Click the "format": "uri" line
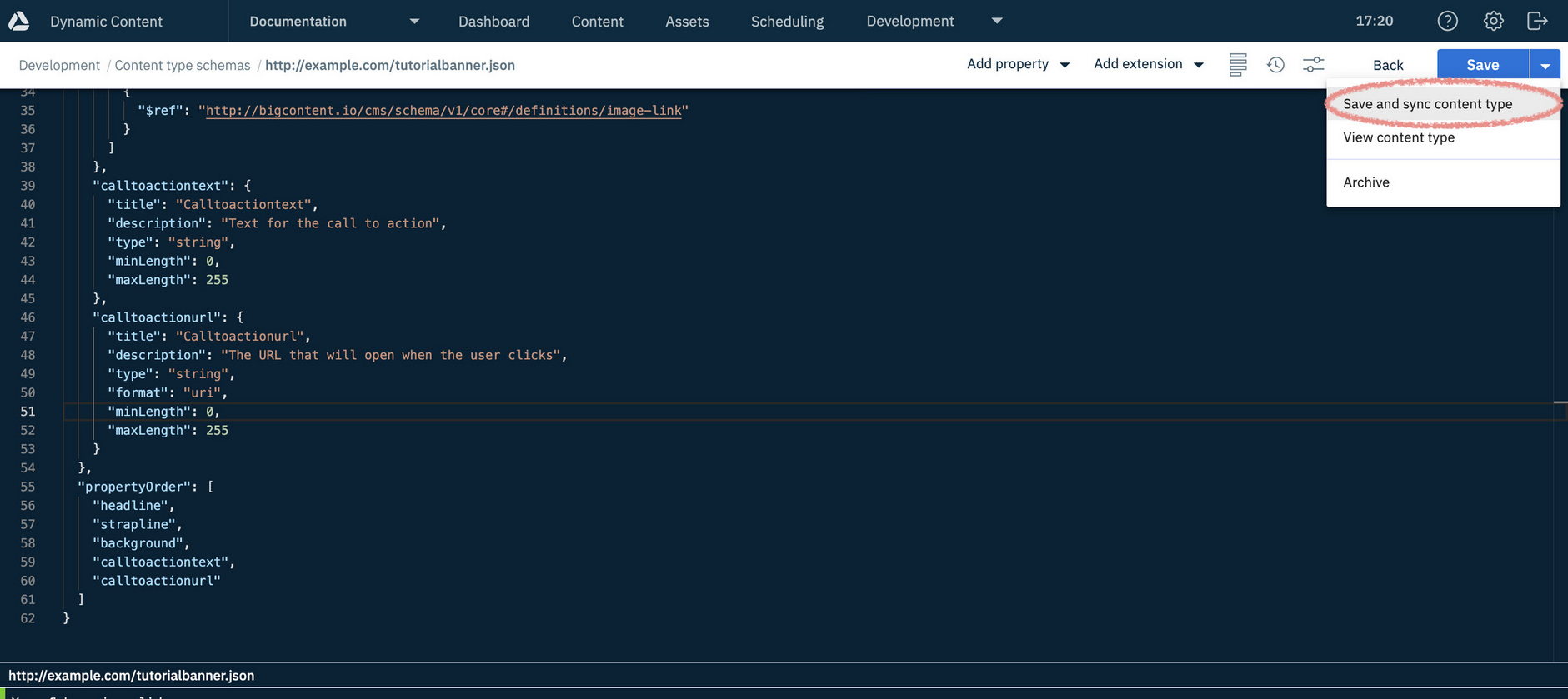The image size is (1568, 699). pos(168,392)
